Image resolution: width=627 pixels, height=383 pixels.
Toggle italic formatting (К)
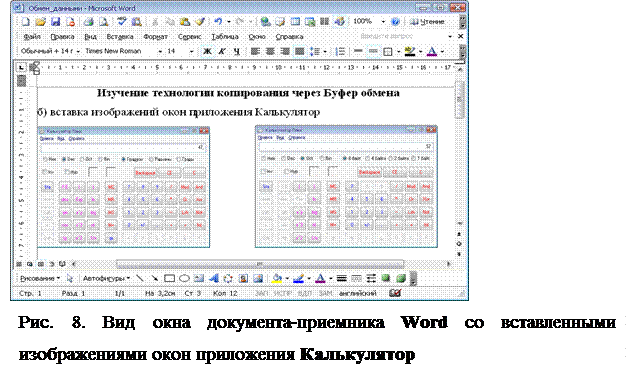(222, 51)
